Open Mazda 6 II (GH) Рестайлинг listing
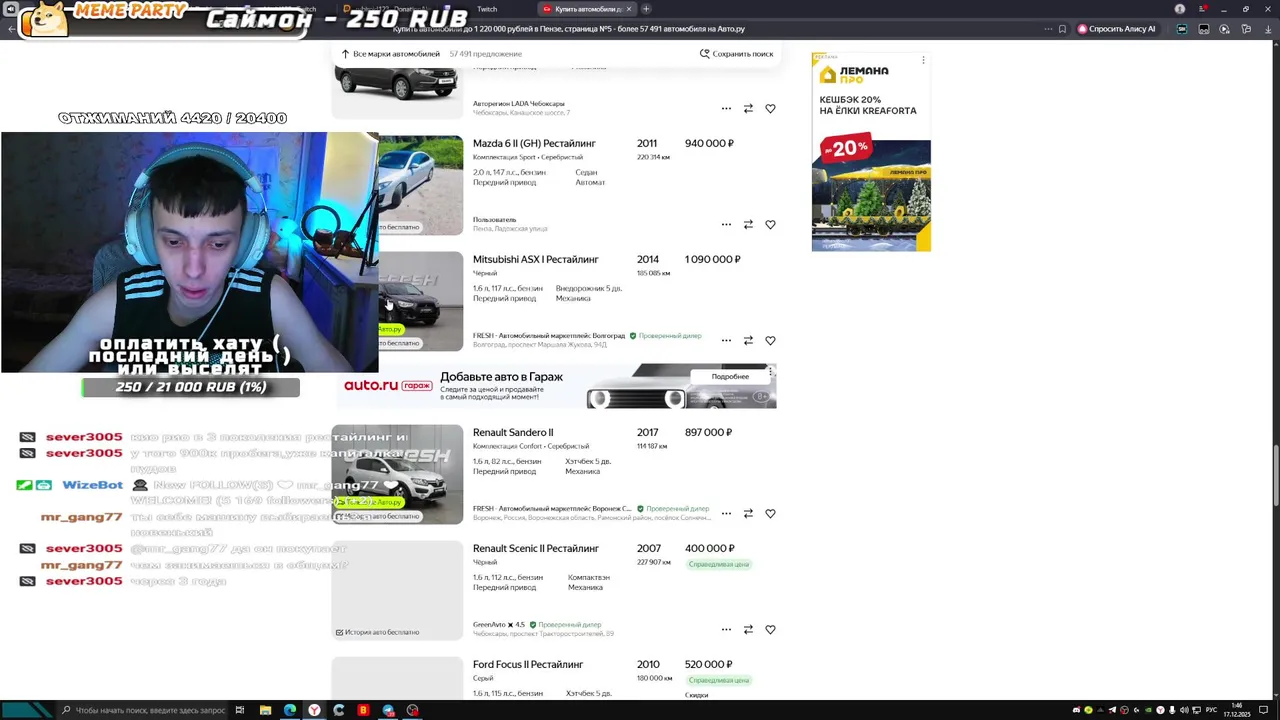The height and width of the screenshot is (720, 1280). (x=534, y=143)
